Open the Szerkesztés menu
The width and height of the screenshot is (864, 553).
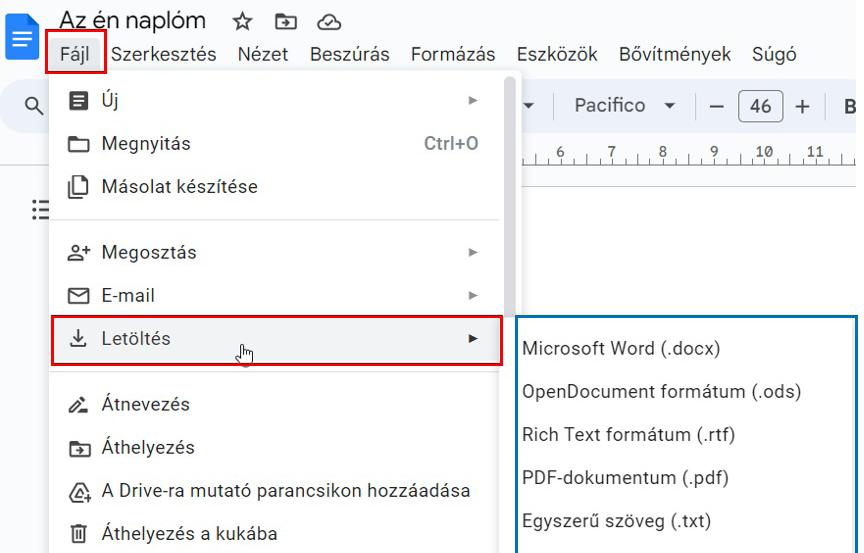pyautogui.click(x=164, y=54)
